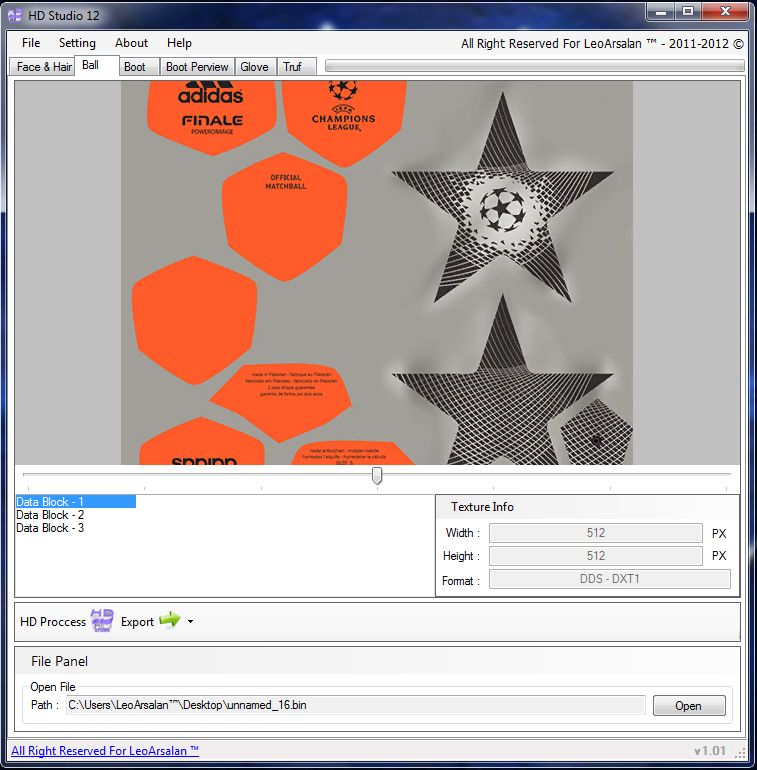The width and height of the screenshot is (757, 770).
Task: Switch to the Truf tab
Action: point(292,67)
